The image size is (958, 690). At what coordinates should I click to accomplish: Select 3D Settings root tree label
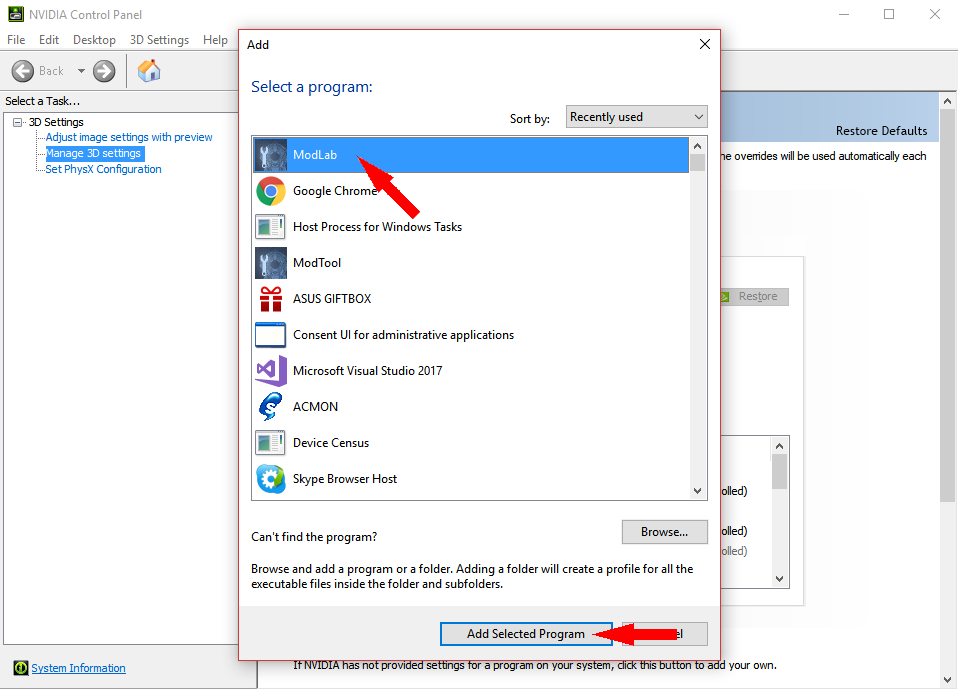pos(56,122)
